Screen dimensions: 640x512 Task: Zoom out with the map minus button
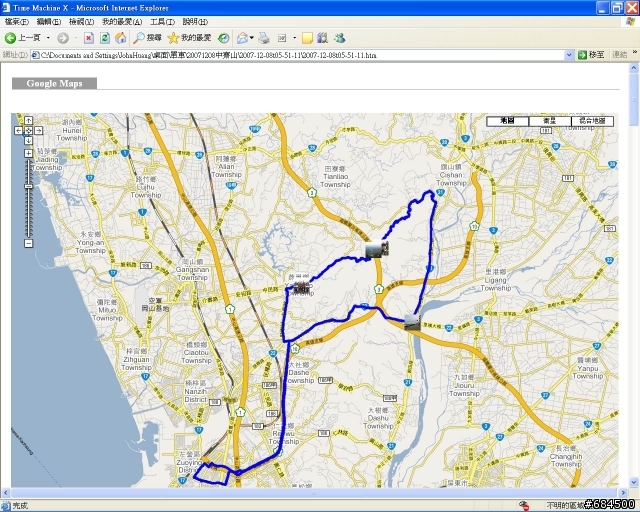(x=29, y=244)
